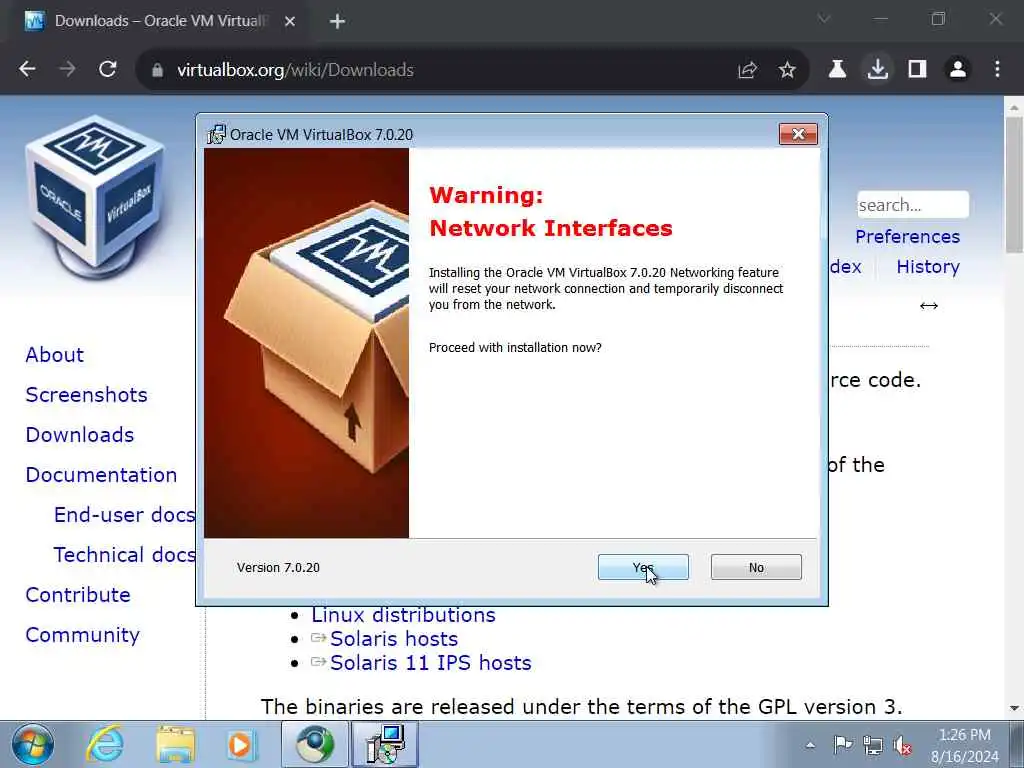Open the History link

click(x=927, y=266)
